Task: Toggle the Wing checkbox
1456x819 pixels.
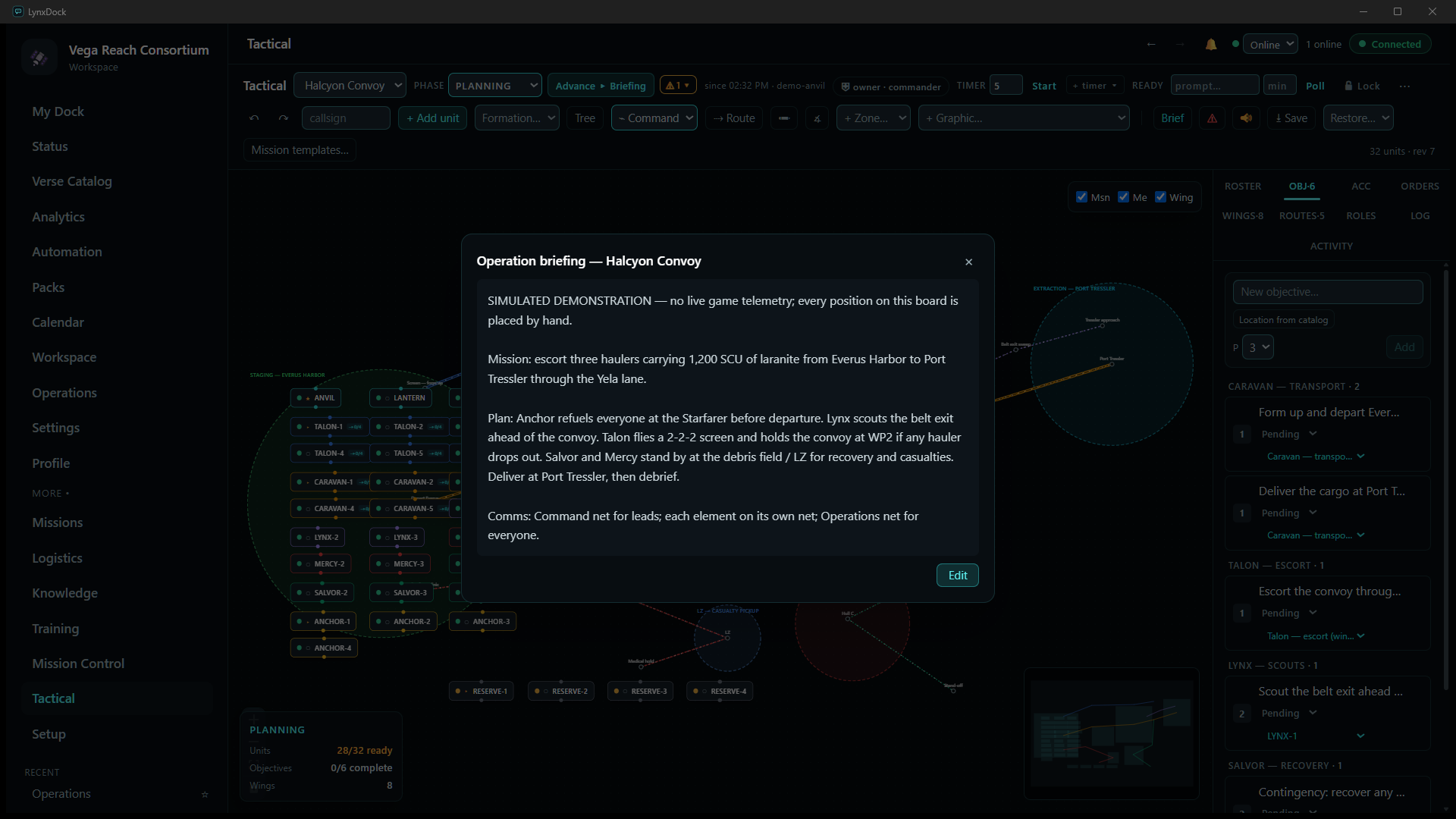Action: 1160,197
